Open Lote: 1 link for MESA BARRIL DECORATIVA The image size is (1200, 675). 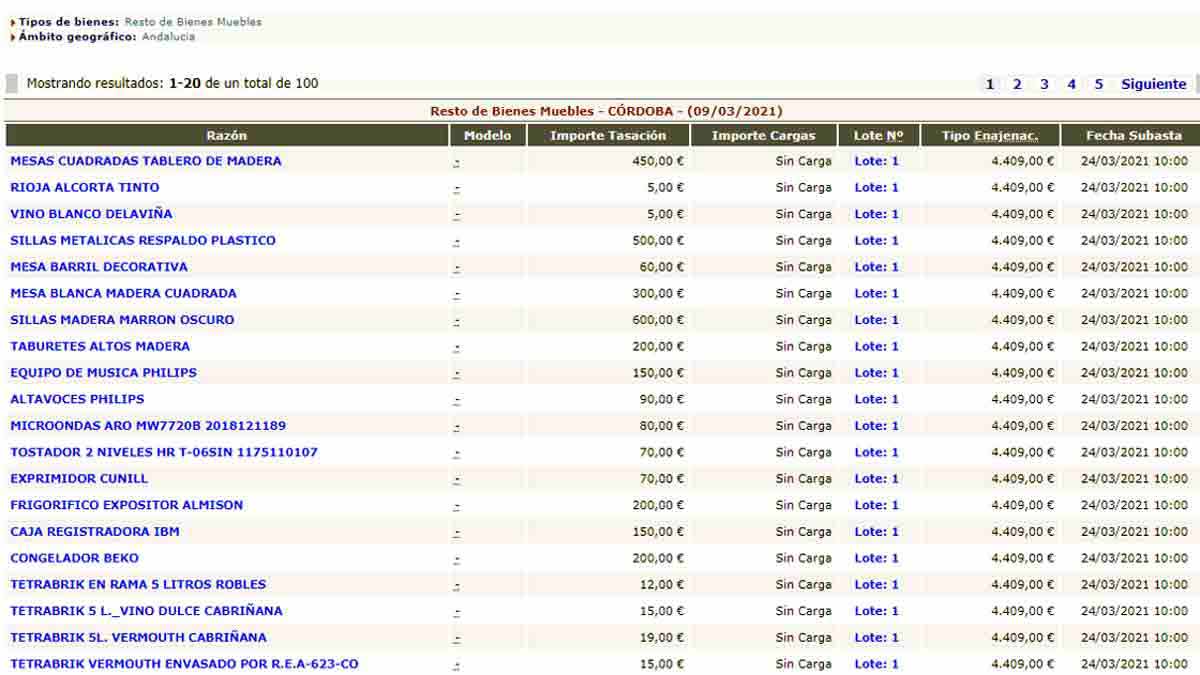876,267
